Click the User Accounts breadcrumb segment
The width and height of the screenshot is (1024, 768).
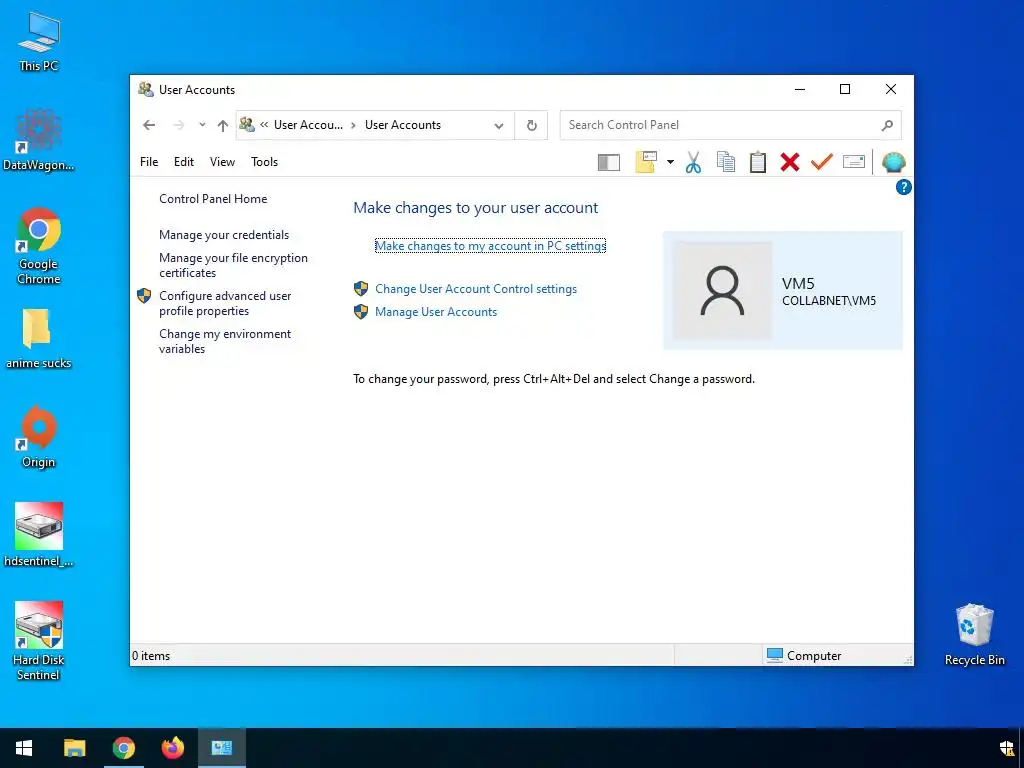click(x=403, y=125)
